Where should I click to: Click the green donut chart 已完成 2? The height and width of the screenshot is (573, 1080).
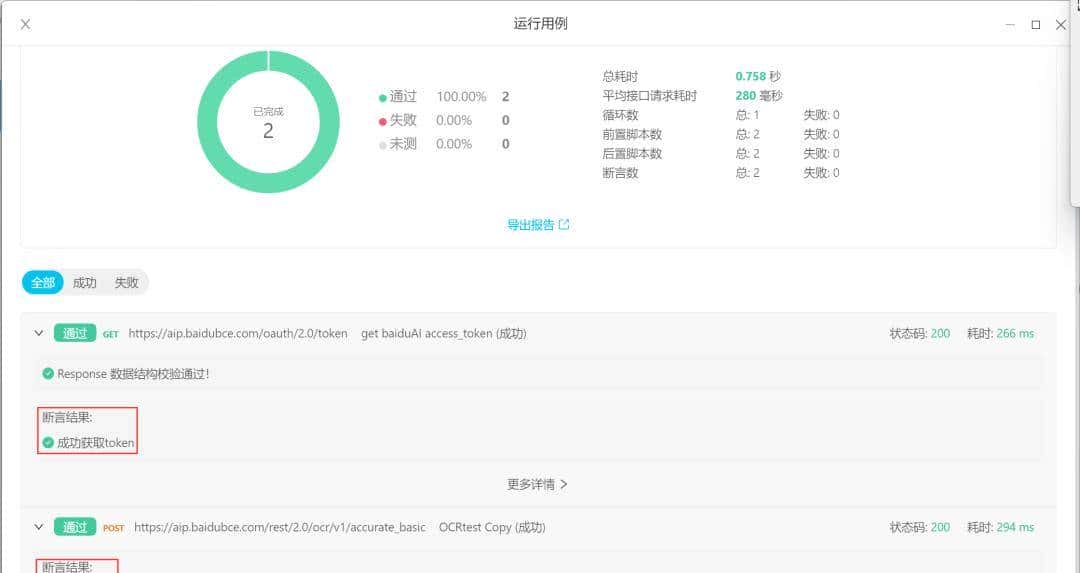pos(269,122)
